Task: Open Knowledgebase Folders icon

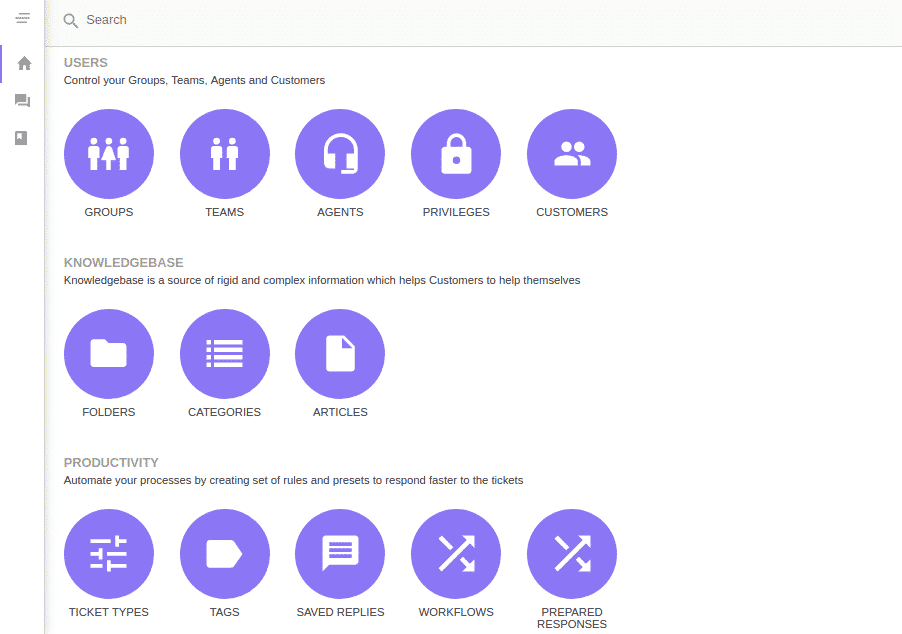Action: 109,354
